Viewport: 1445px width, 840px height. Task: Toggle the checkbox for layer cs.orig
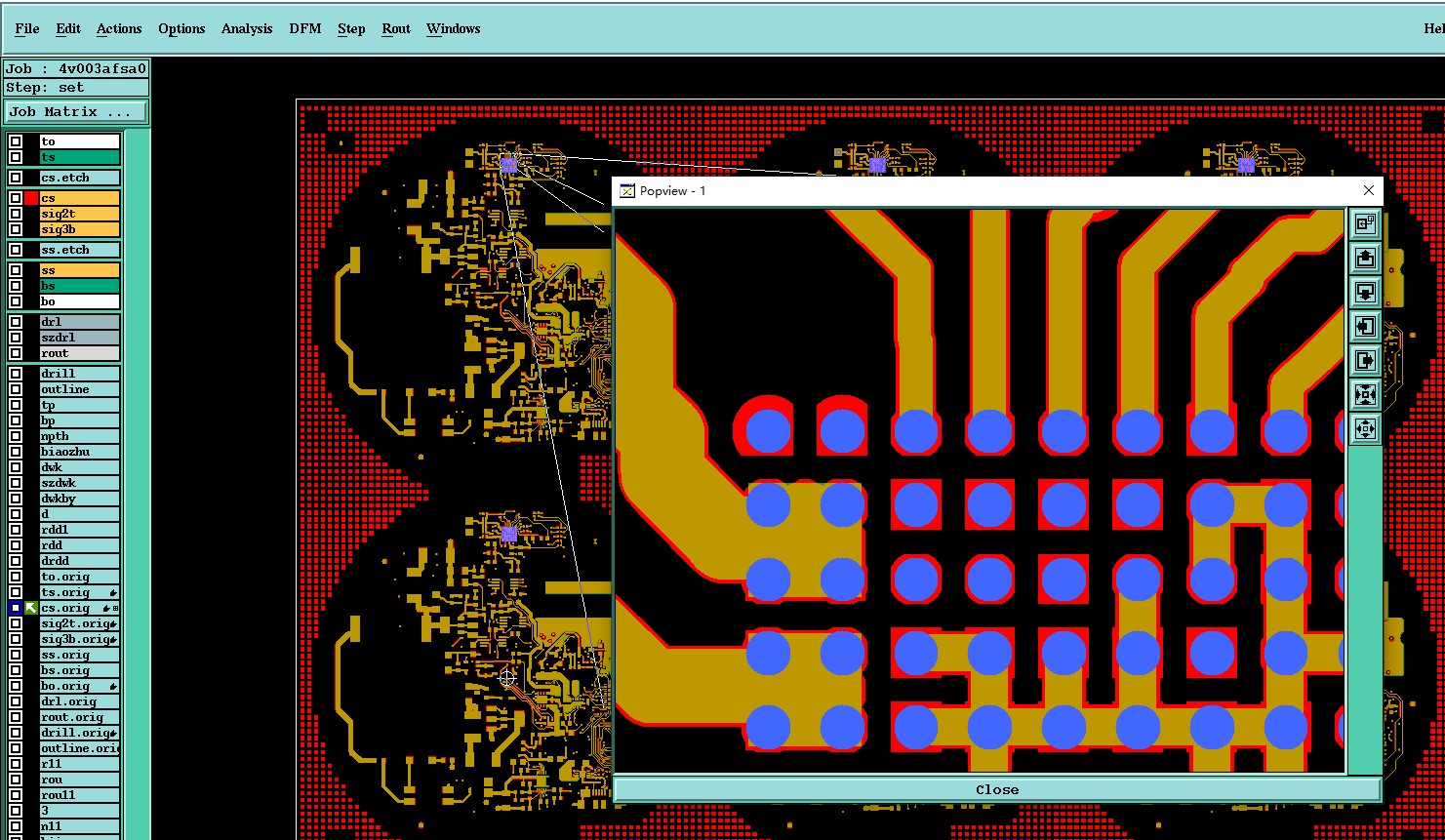point(16,608)
